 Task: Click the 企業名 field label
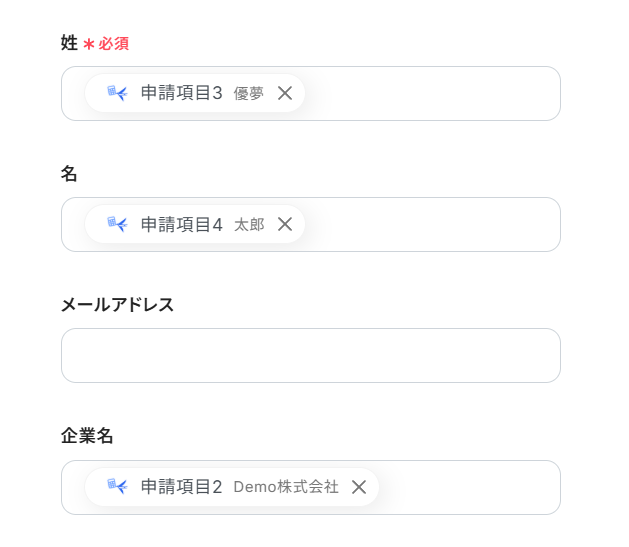tap(87, 436)
